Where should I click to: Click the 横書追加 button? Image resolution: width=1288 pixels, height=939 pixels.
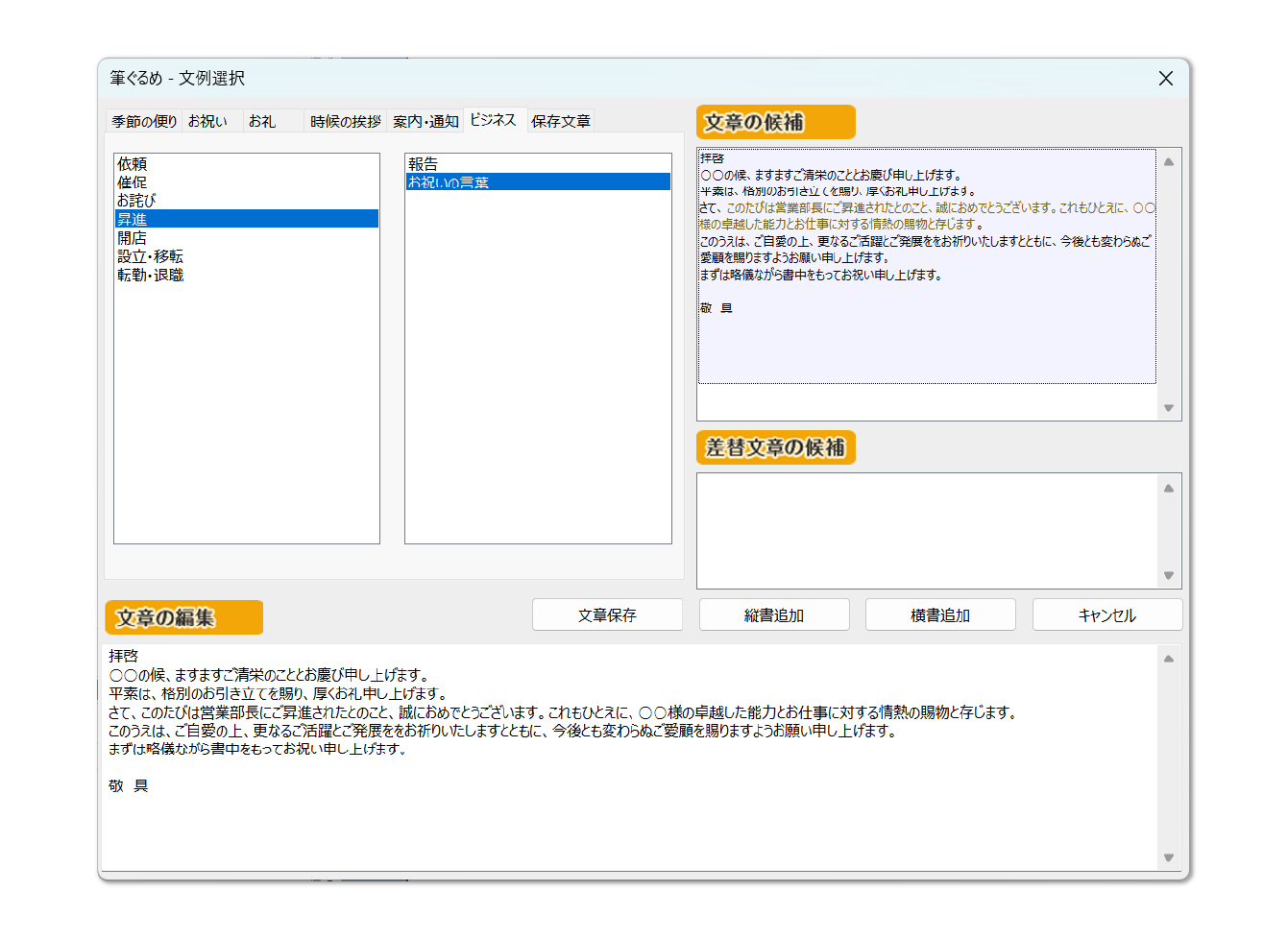click(x=939, y=614)
